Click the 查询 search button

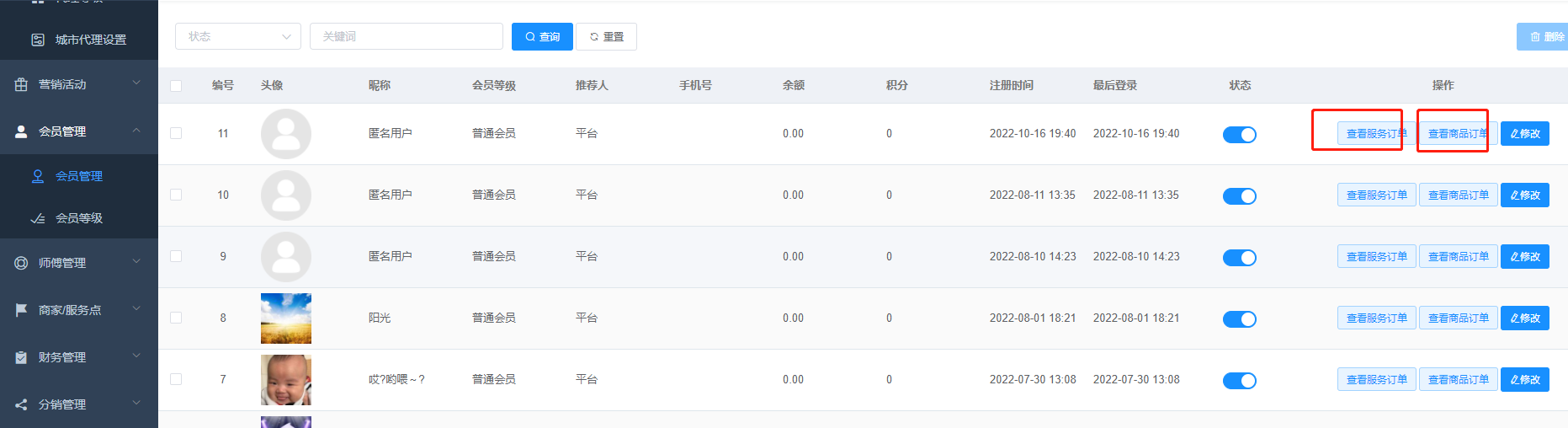pyautogui.click(x=542, y=37)
